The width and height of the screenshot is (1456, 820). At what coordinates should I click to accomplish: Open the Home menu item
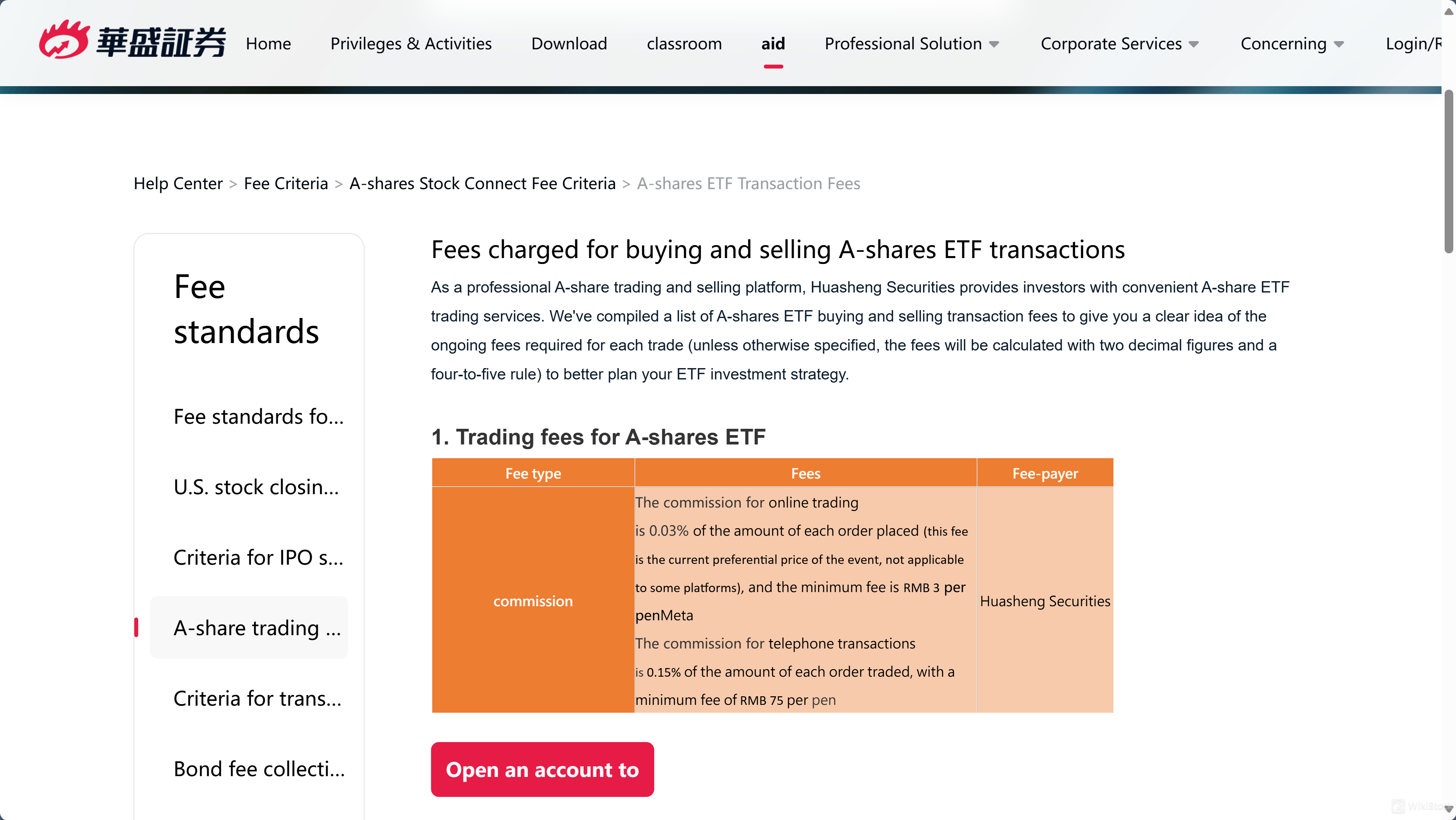[x=269, y=43]
